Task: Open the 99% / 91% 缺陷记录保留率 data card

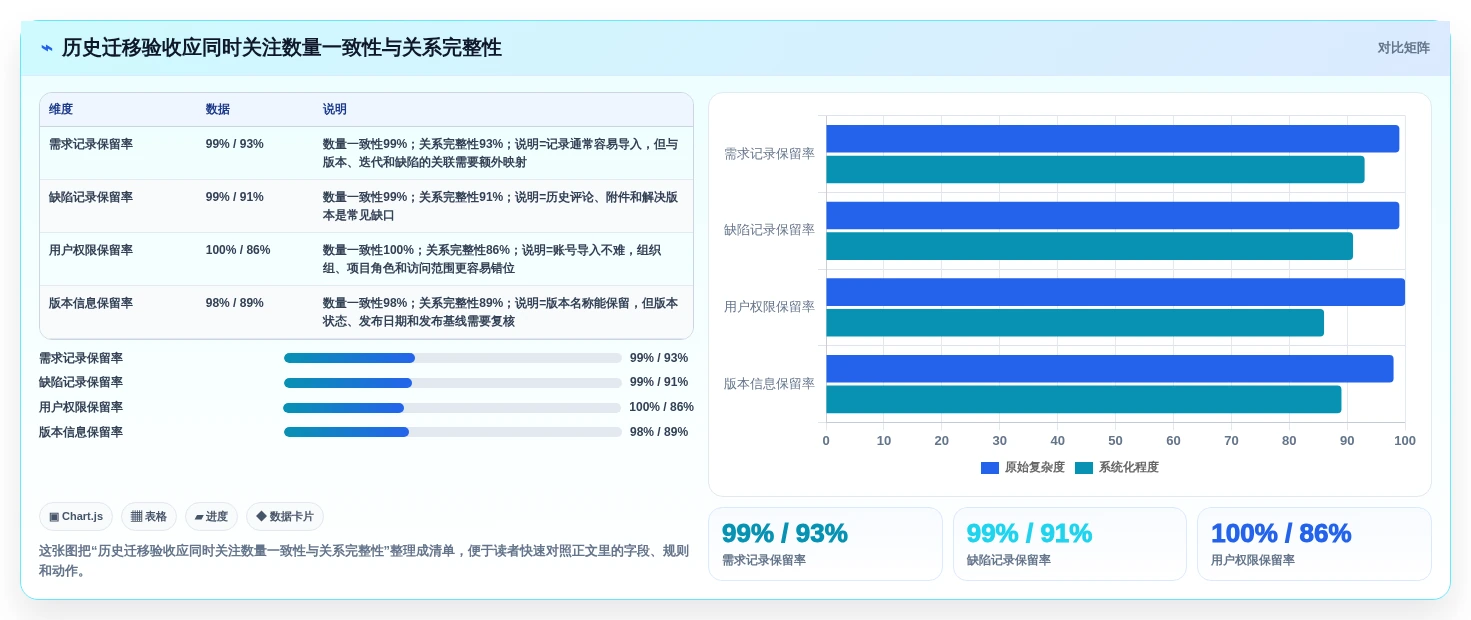Action: [1070, 544]
